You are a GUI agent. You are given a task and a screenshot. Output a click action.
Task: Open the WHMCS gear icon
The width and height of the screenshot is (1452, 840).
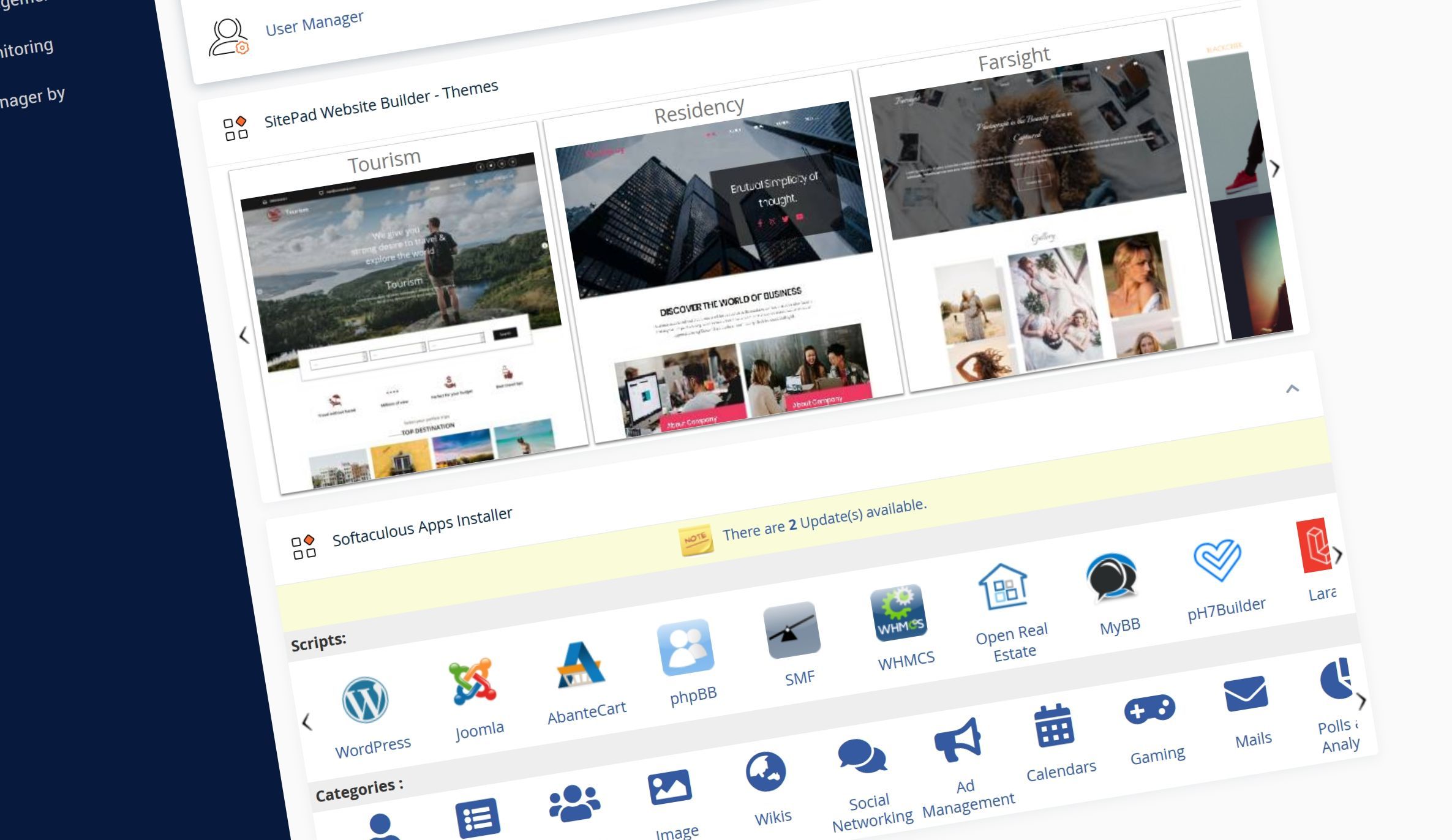(898, 612)
